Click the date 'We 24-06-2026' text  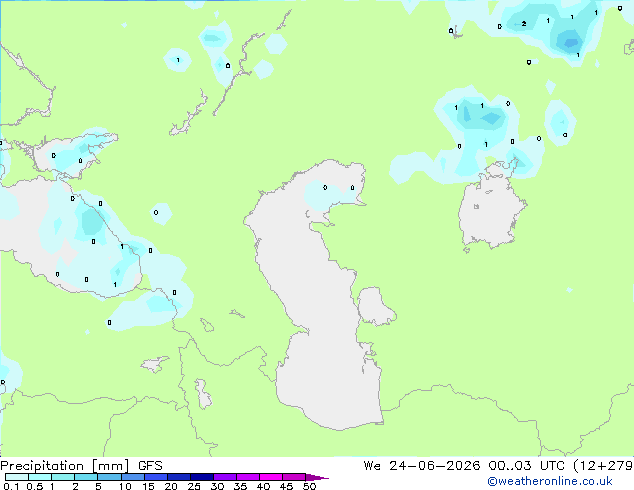(422, 466)
